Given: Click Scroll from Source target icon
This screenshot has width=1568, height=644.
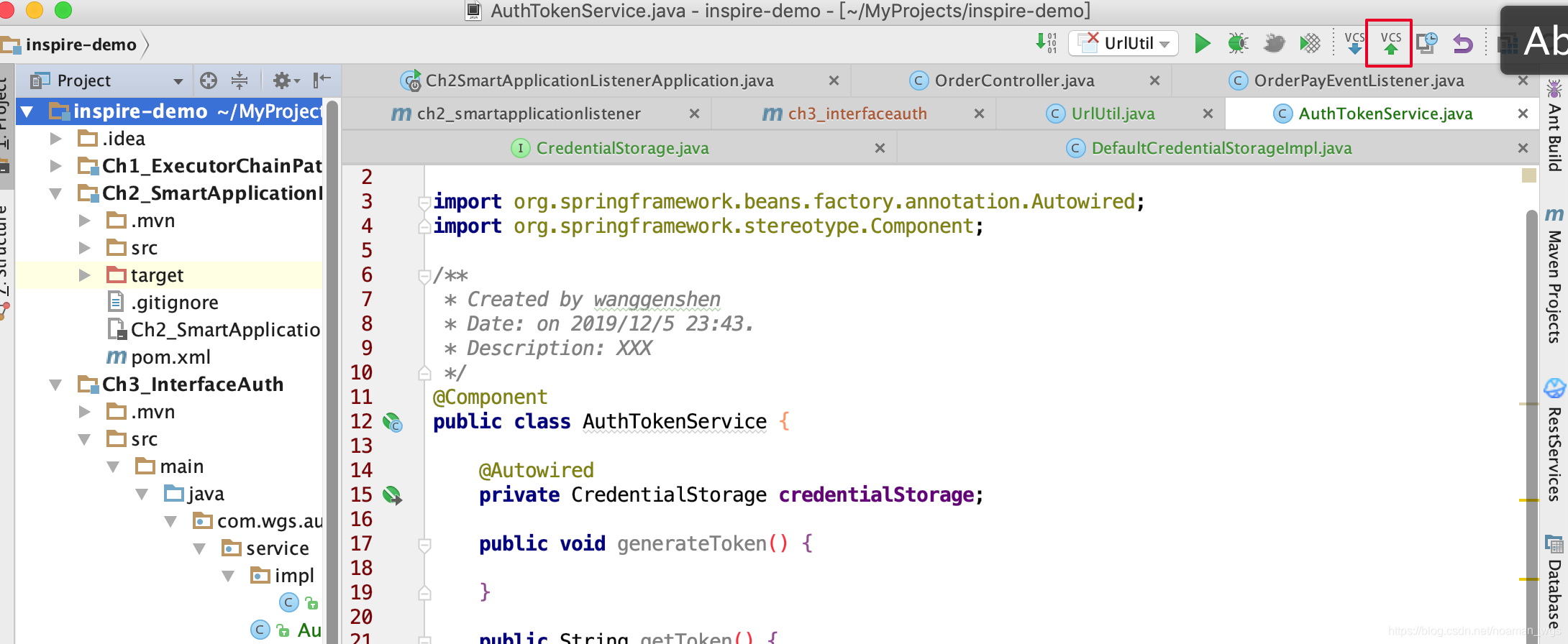Looking at the screenshot, I should pyautogui.click(x=209, y=80).
